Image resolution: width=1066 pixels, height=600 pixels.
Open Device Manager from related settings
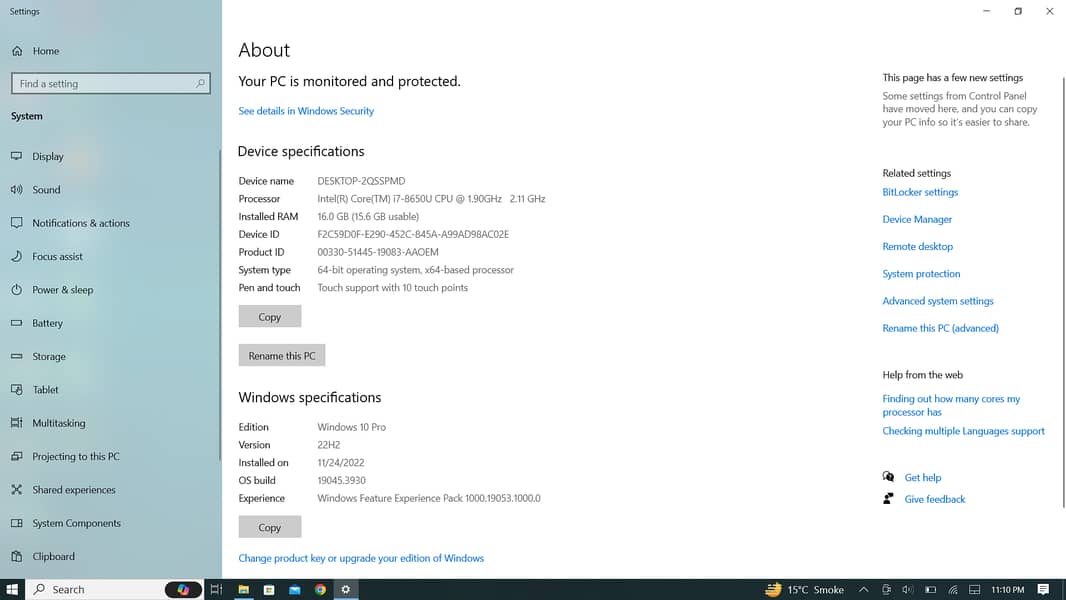click(917, 219)
